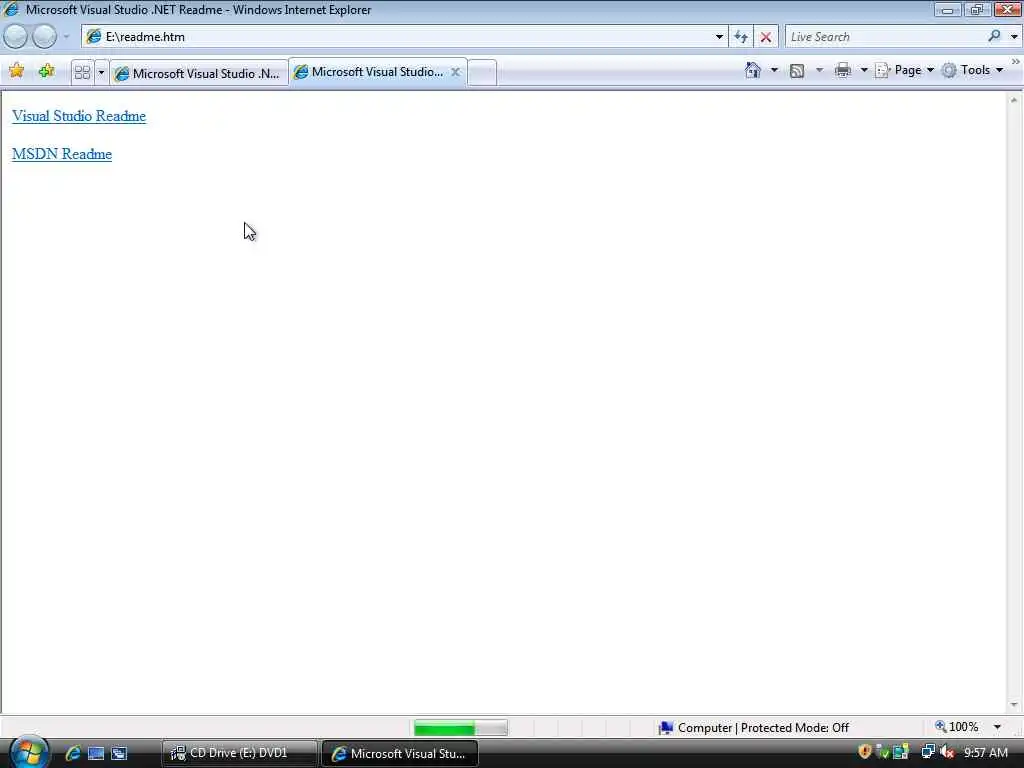The image size is (1024, 768).
Task: Open Quick Tabs grid view
Action: pyautogui.click(x=82, y=72)
